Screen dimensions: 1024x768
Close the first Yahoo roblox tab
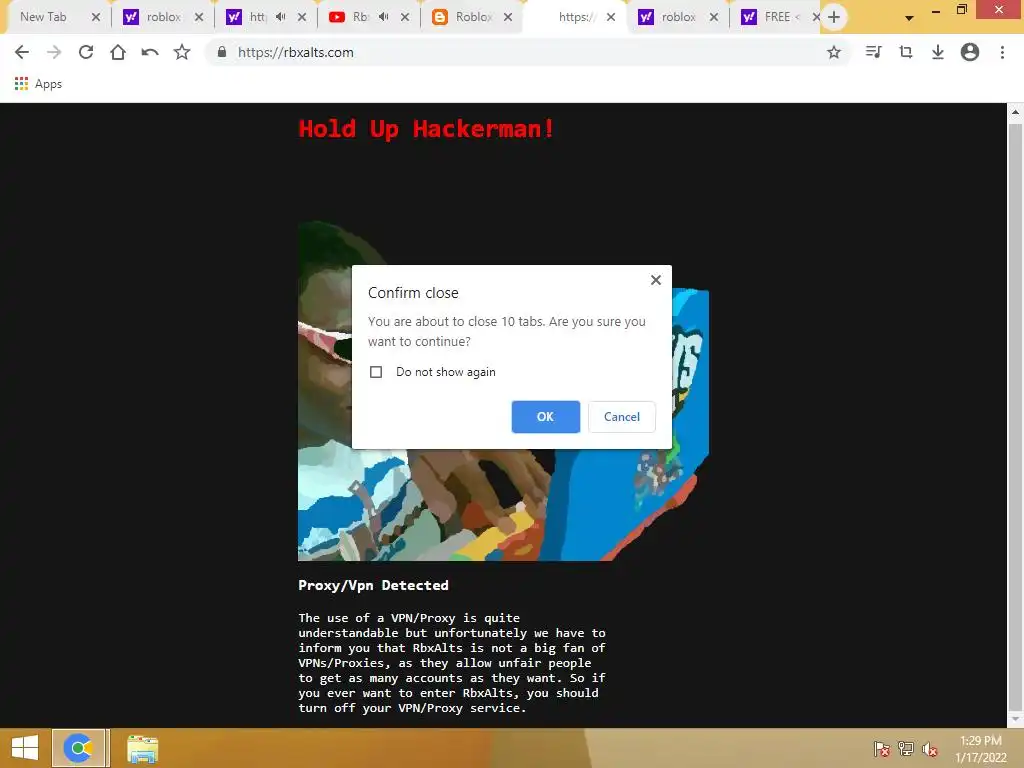(199, 17)
